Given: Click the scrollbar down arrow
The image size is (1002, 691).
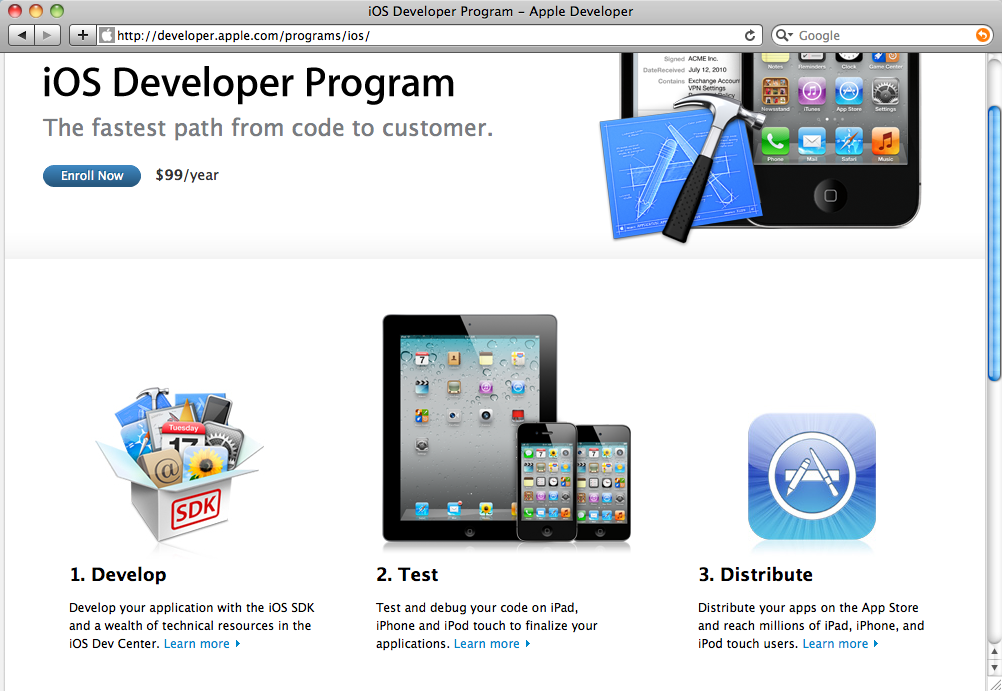Looking at the screenshot, I should point(994,667).
